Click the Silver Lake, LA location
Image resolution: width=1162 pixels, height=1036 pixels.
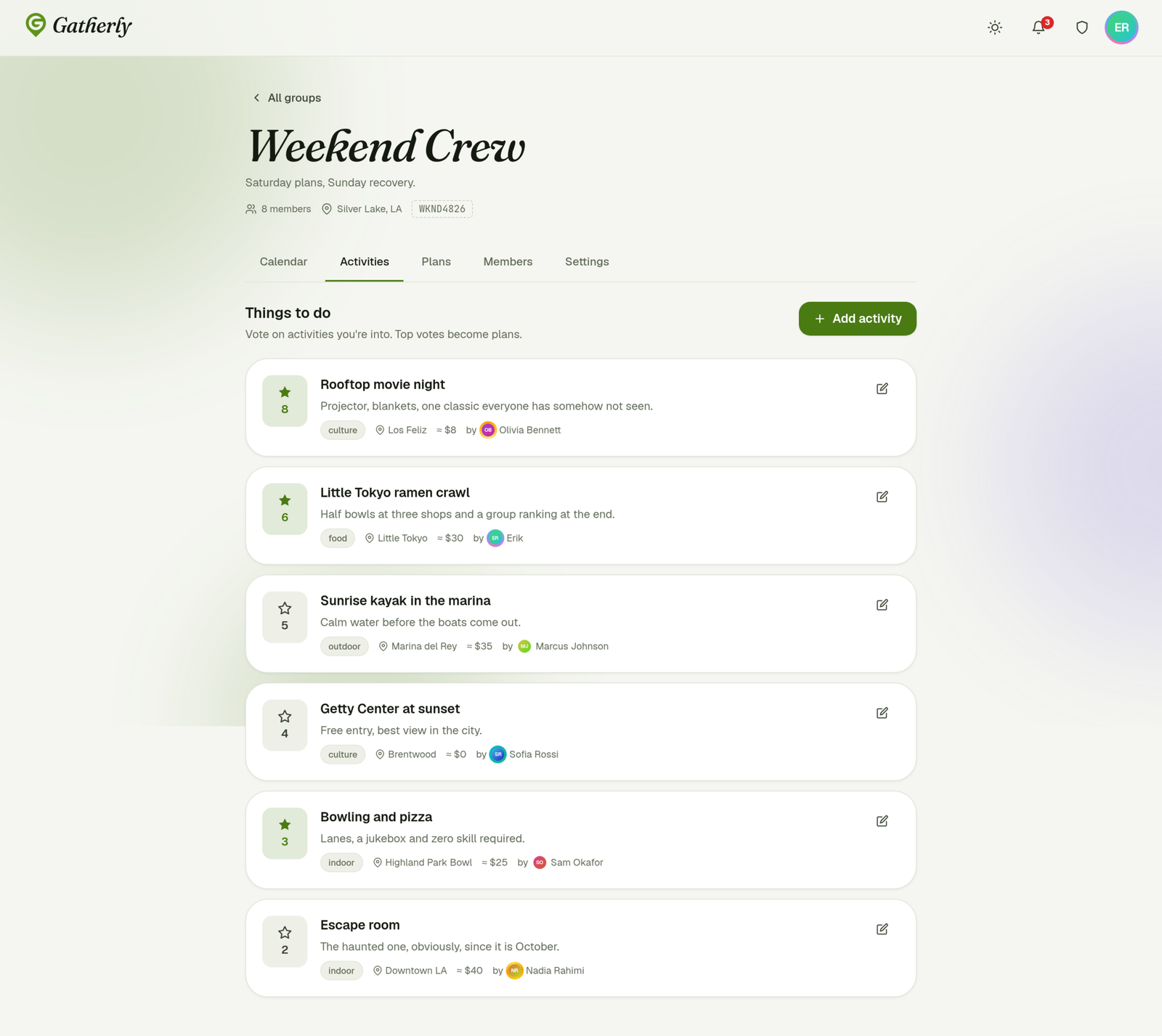click(362, 209)
